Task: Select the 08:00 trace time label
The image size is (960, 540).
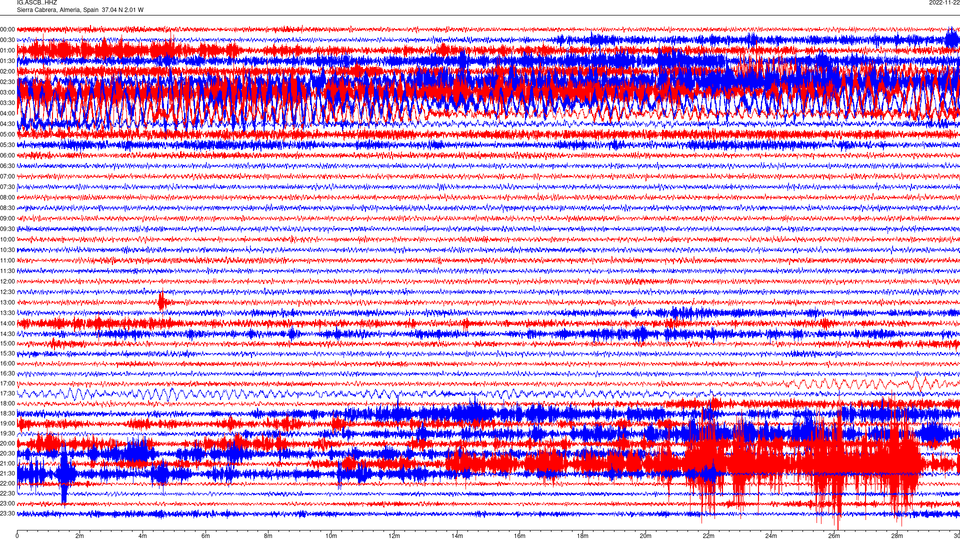Action: (7, 197)
